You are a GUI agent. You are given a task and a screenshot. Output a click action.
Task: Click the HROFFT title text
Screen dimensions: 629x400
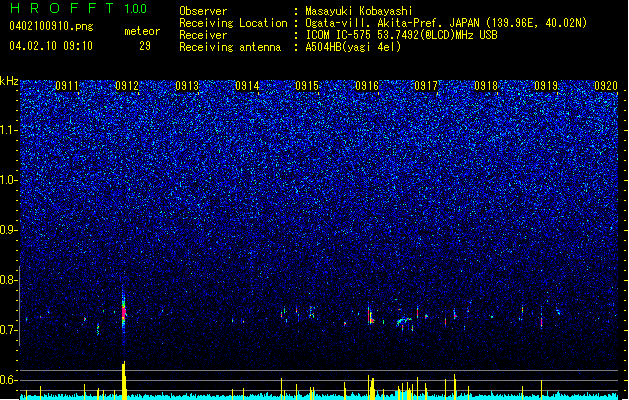point(62,8)
